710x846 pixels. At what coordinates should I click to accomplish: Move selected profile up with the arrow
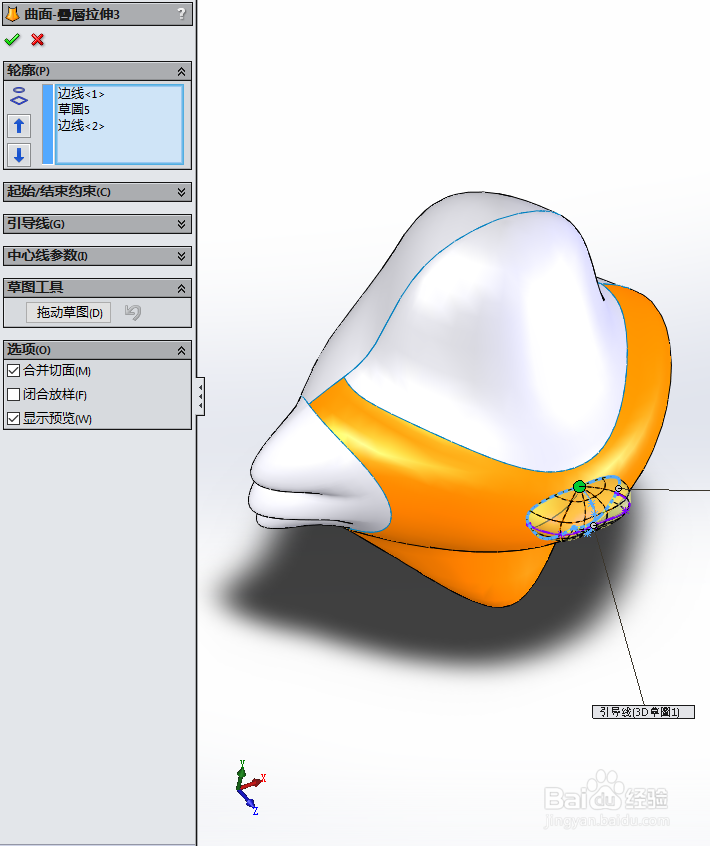click(19, 126)
